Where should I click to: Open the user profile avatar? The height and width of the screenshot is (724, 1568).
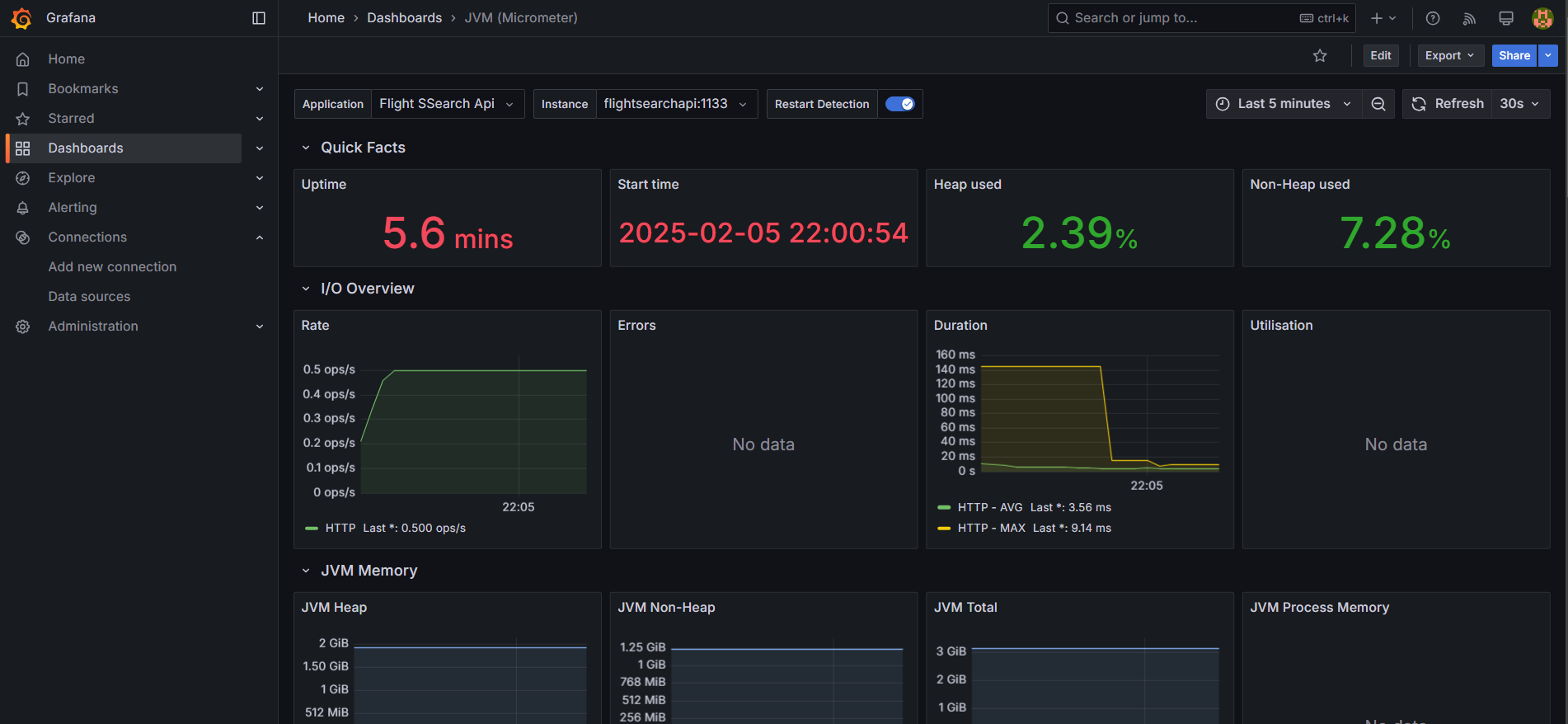point(1542,18)
